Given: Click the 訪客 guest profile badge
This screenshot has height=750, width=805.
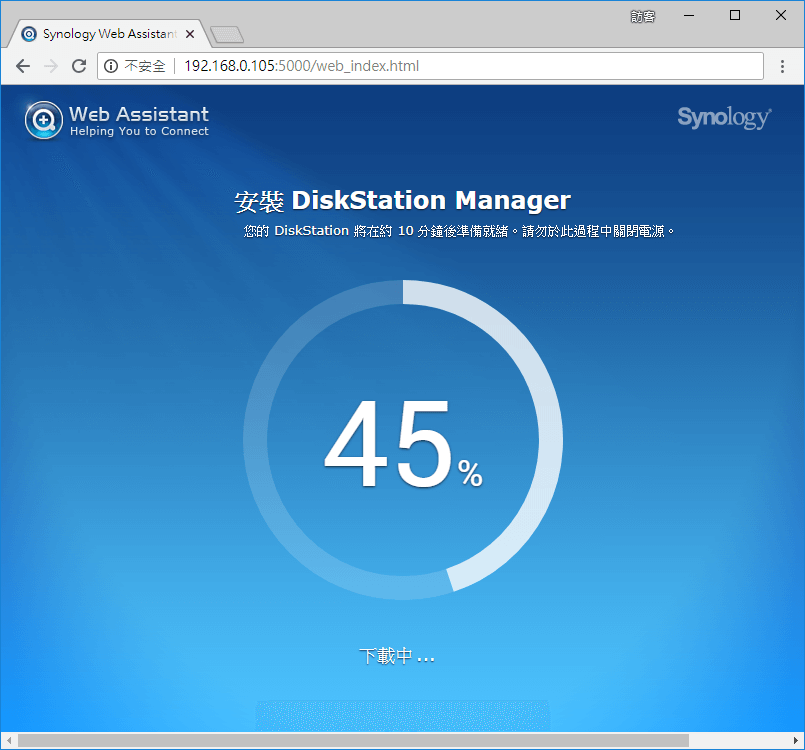Looking at the screenshot, I should (641, 15).
